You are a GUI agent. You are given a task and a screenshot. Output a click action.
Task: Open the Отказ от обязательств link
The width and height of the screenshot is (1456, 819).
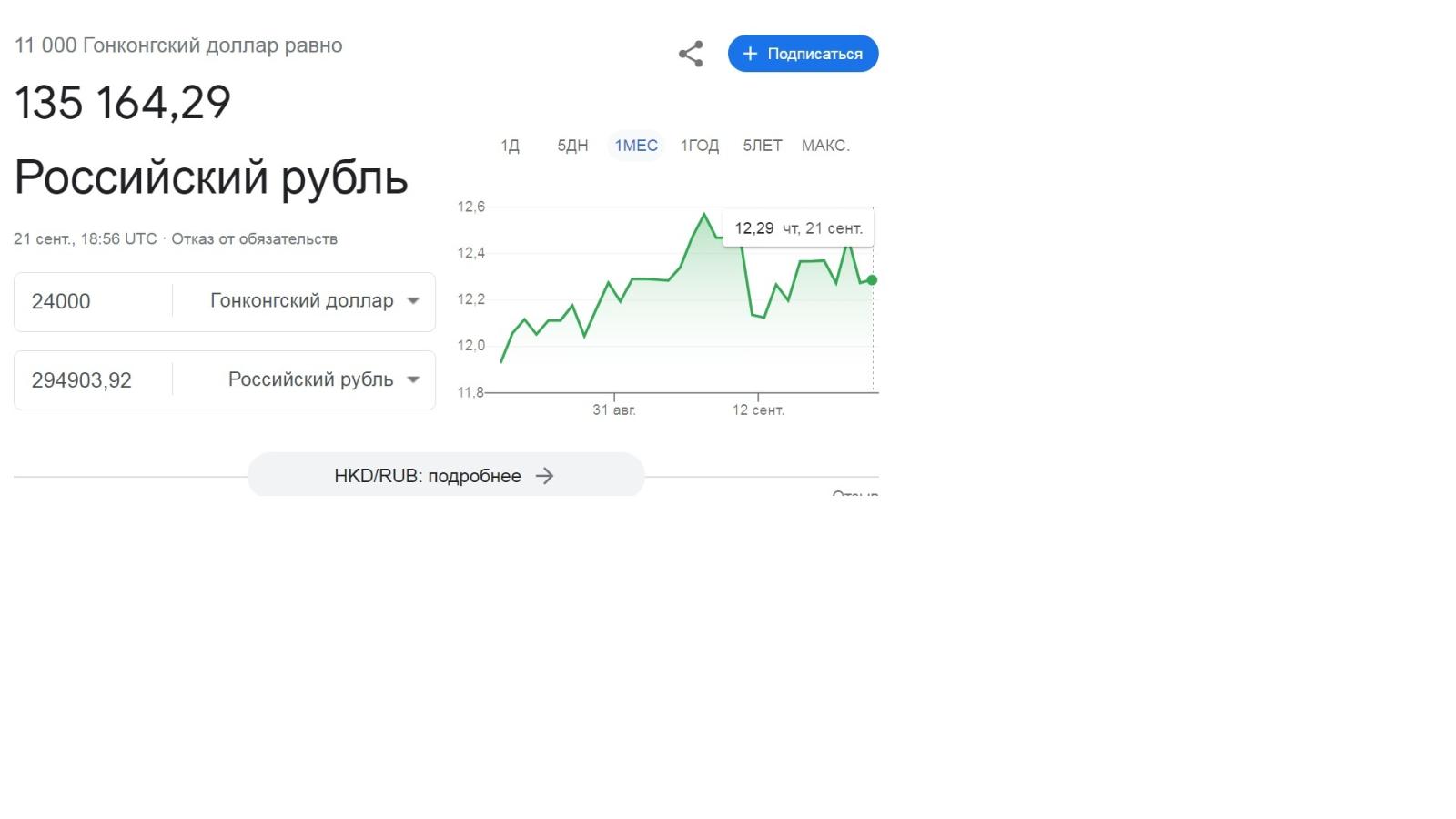pos(254,239)
